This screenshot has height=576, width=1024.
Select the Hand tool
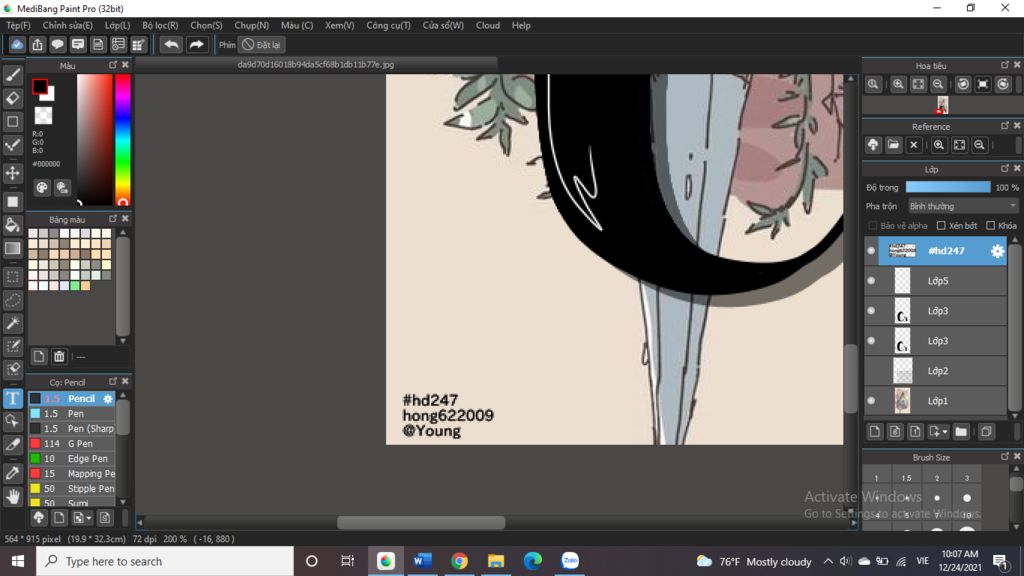coord(12,497)
